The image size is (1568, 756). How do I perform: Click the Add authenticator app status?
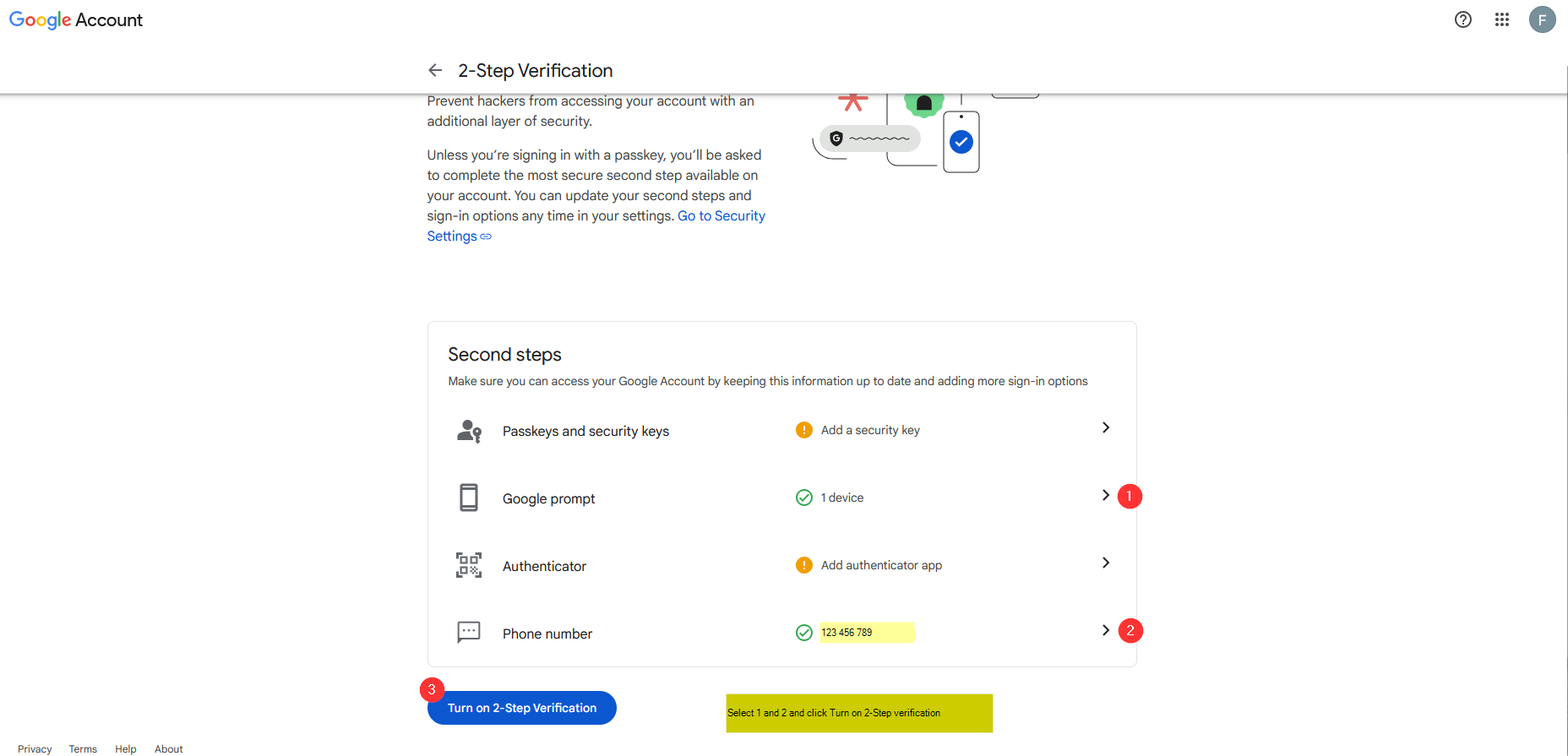(880, 565)
